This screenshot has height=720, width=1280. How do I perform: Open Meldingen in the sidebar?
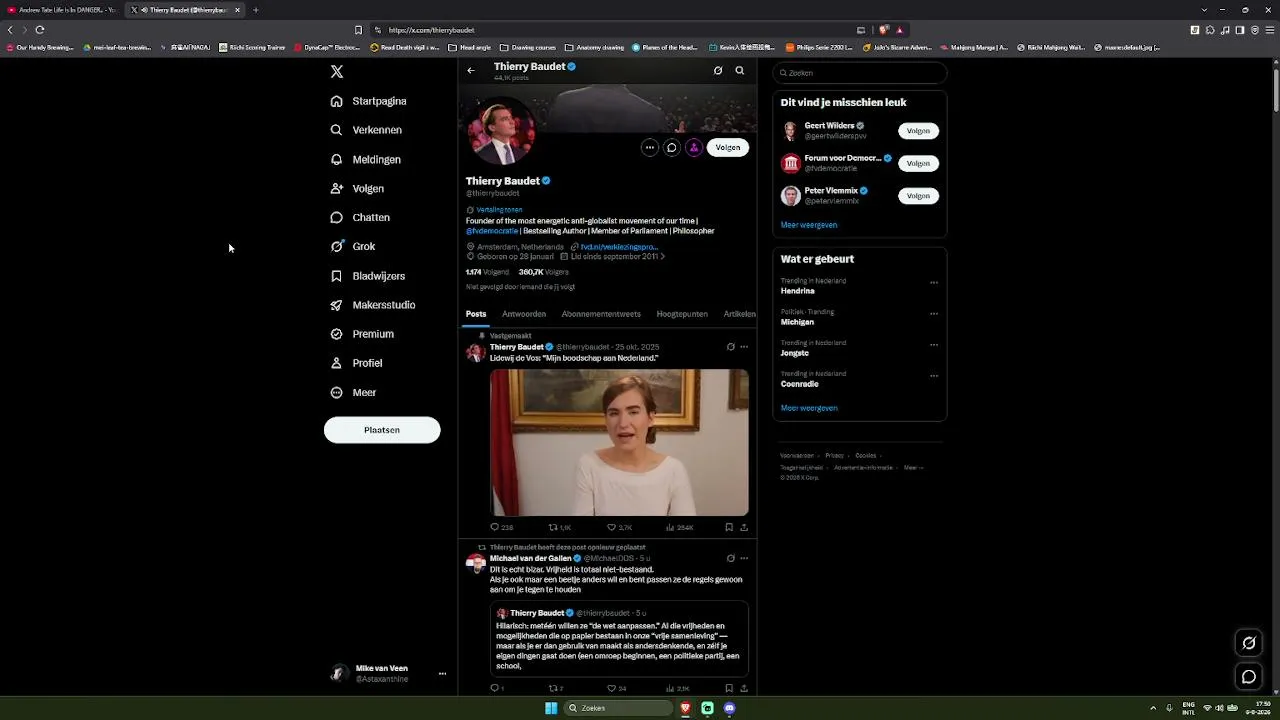click(365, 159)
